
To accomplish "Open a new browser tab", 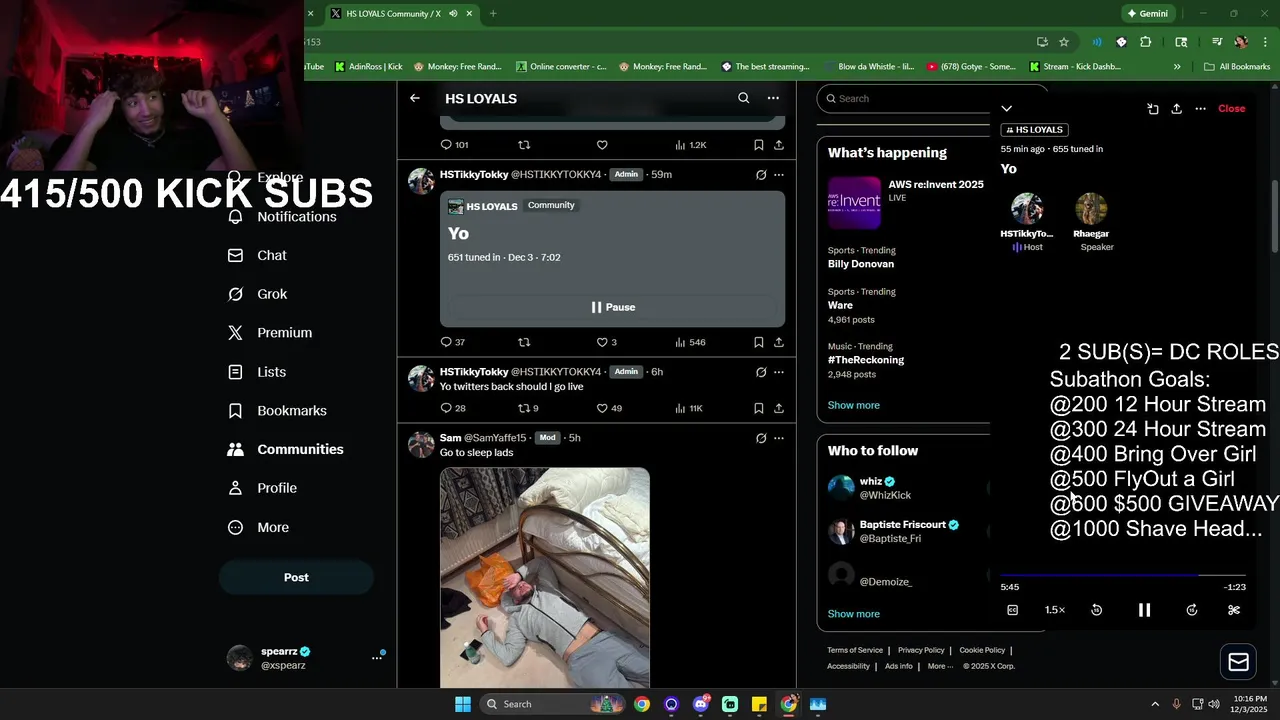I will 493,13.
